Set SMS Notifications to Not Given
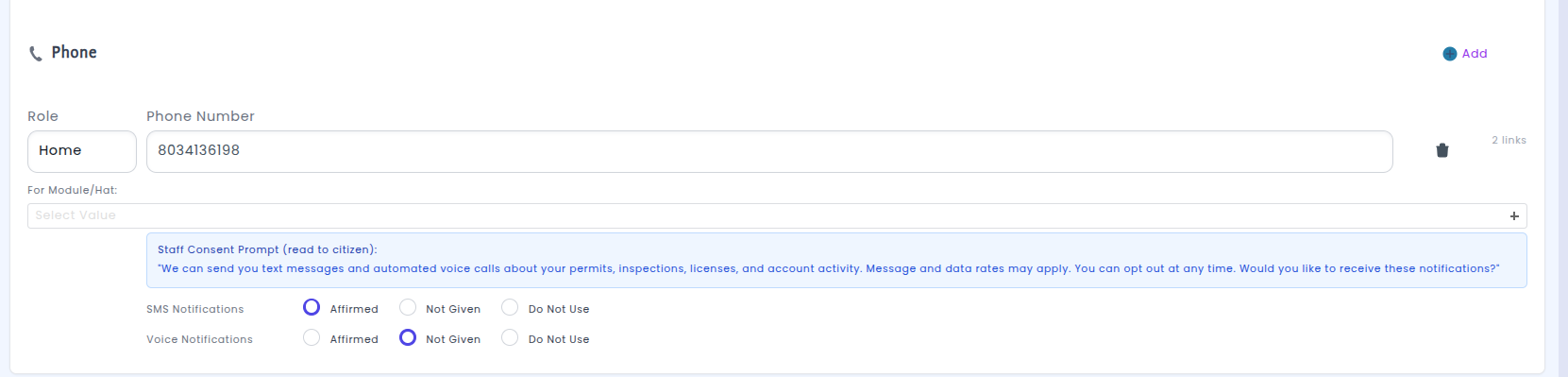1568x377 pixels. [x=408, y=307]
